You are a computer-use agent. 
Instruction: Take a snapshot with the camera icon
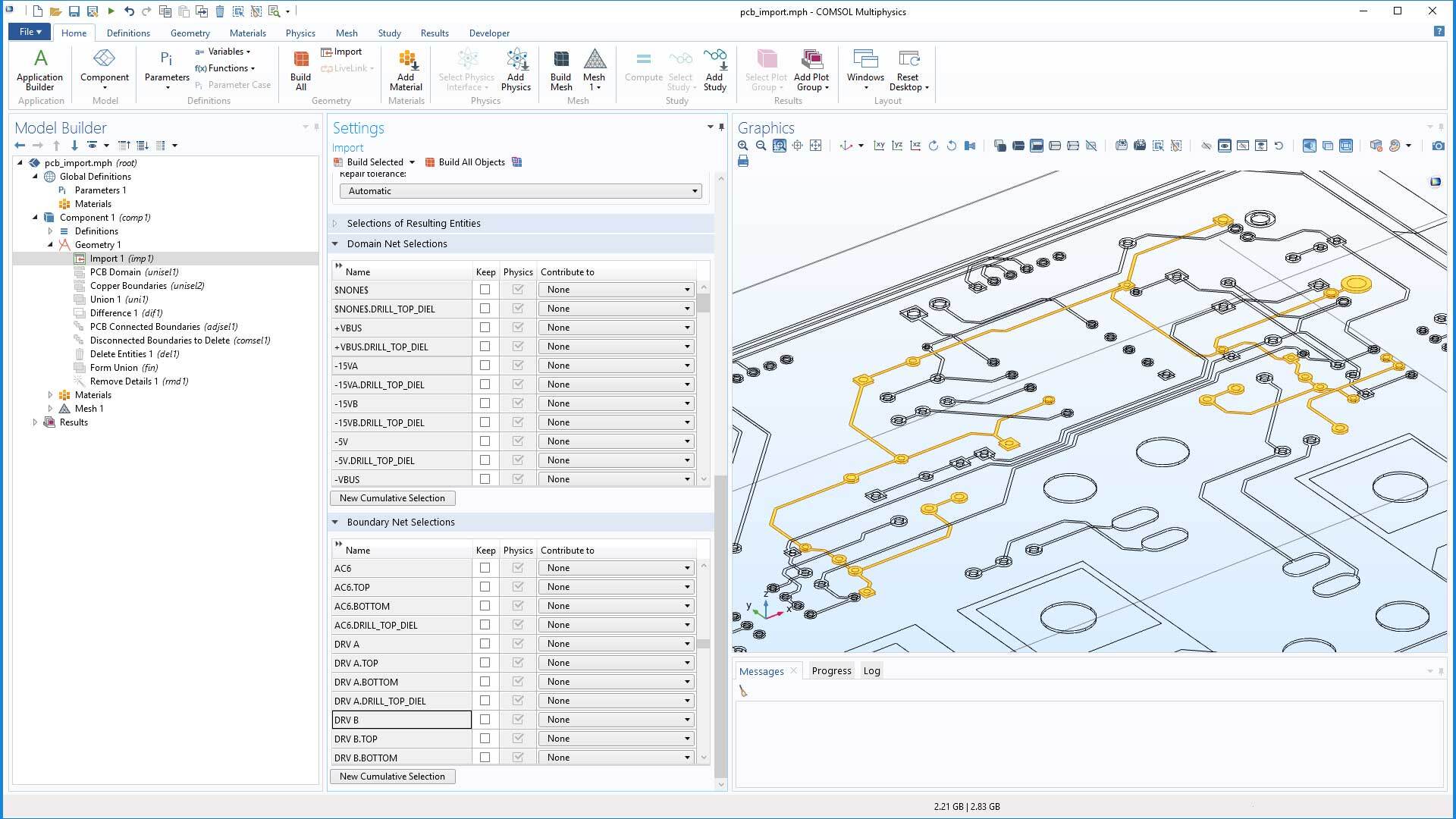coord(1438,145)
